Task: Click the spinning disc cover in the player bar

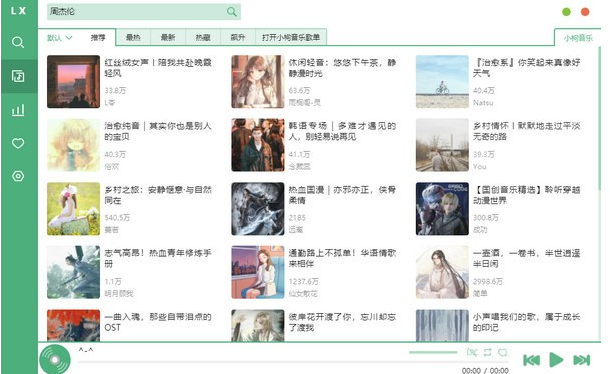Action: tap(54, 359)
